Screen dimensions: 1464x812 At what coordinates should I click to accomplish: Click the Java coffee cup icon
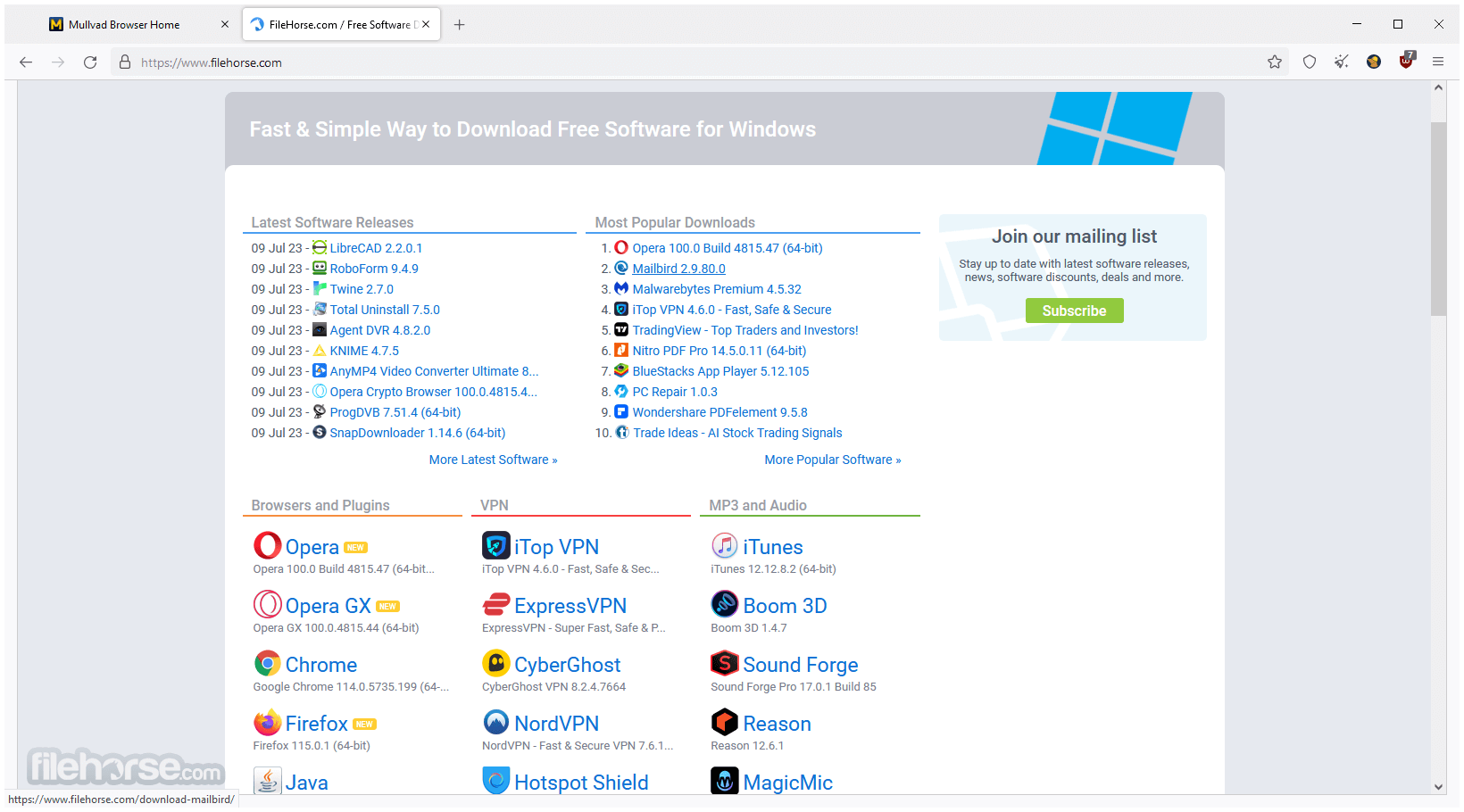[268, 781]
